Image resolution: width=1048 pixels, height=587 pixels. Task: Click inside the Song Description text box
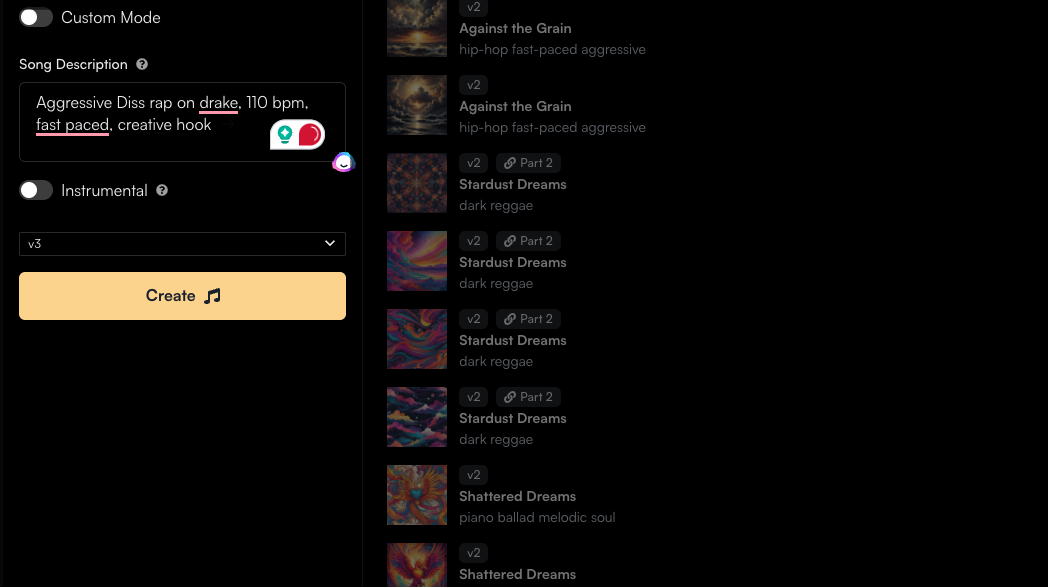[182, 122]
